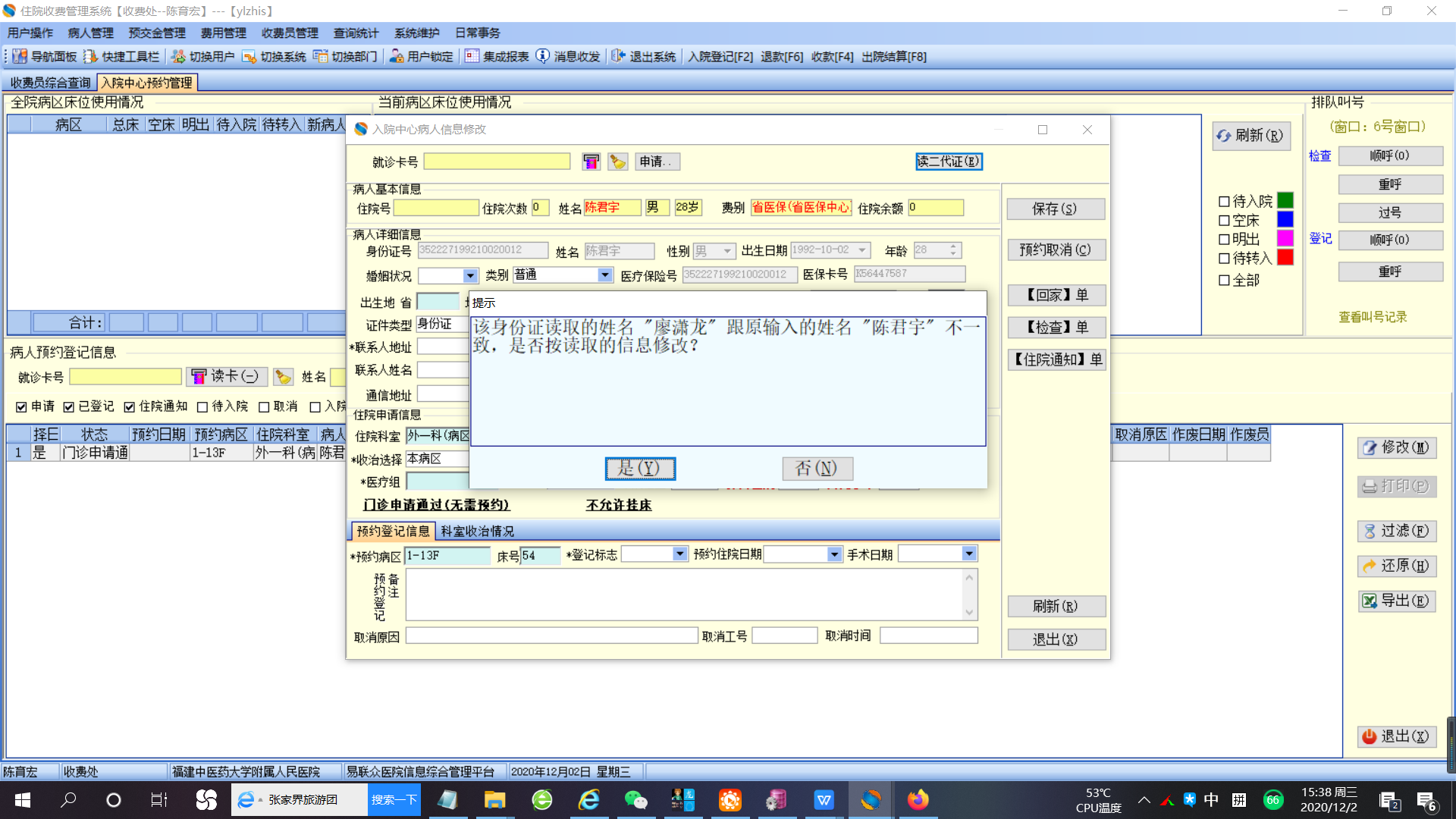Toggle the 待入院 checkbox near green swatch
Image resolution: width=1456 pixels, height=819 pixels.
[1224, 202]
